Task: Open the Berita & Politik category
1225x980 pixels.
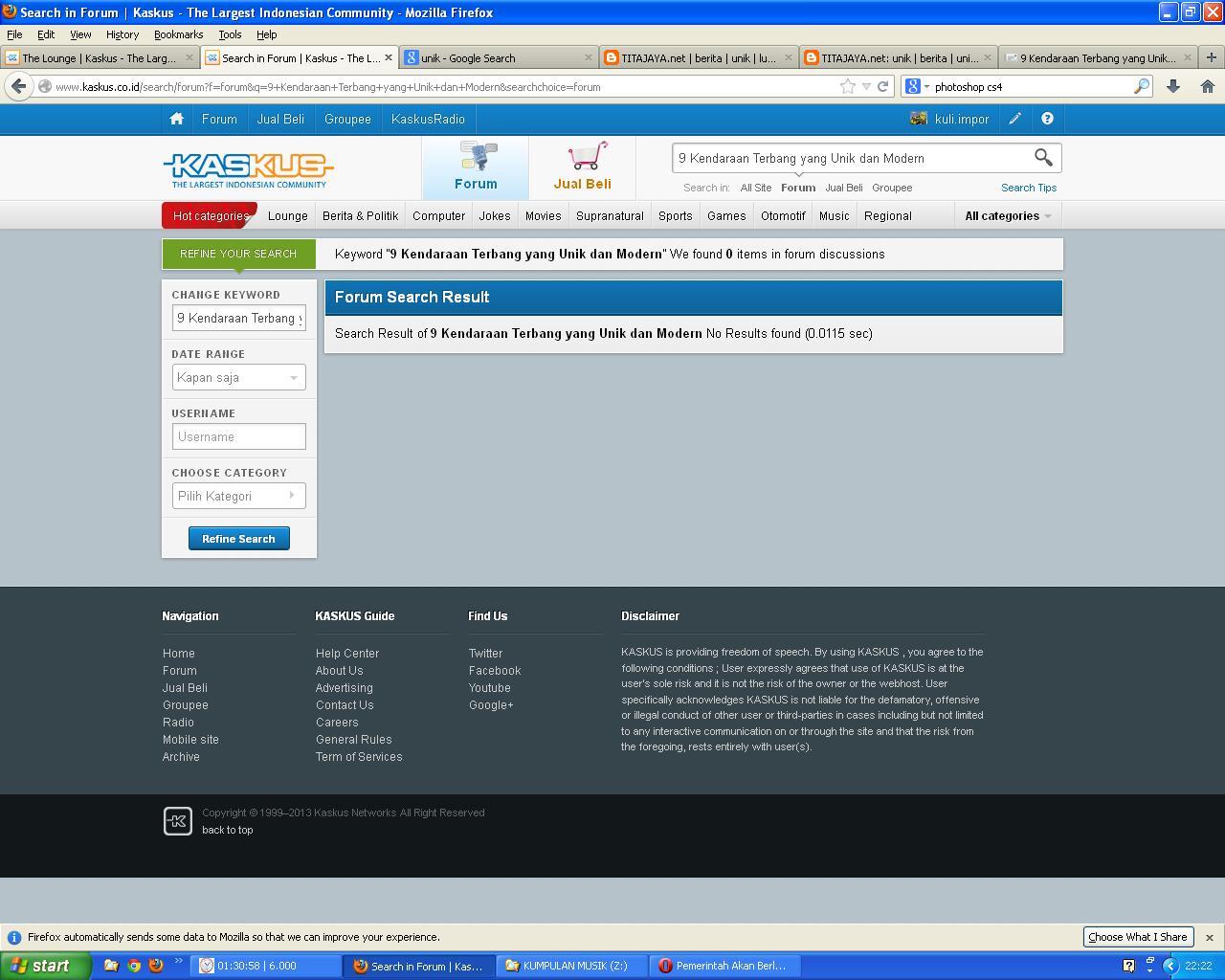Action: click(x=360, y=215)
